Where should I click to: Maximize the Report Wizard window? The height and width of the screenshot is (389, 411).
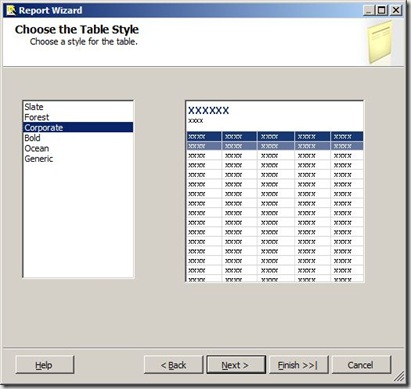(381, 10)
